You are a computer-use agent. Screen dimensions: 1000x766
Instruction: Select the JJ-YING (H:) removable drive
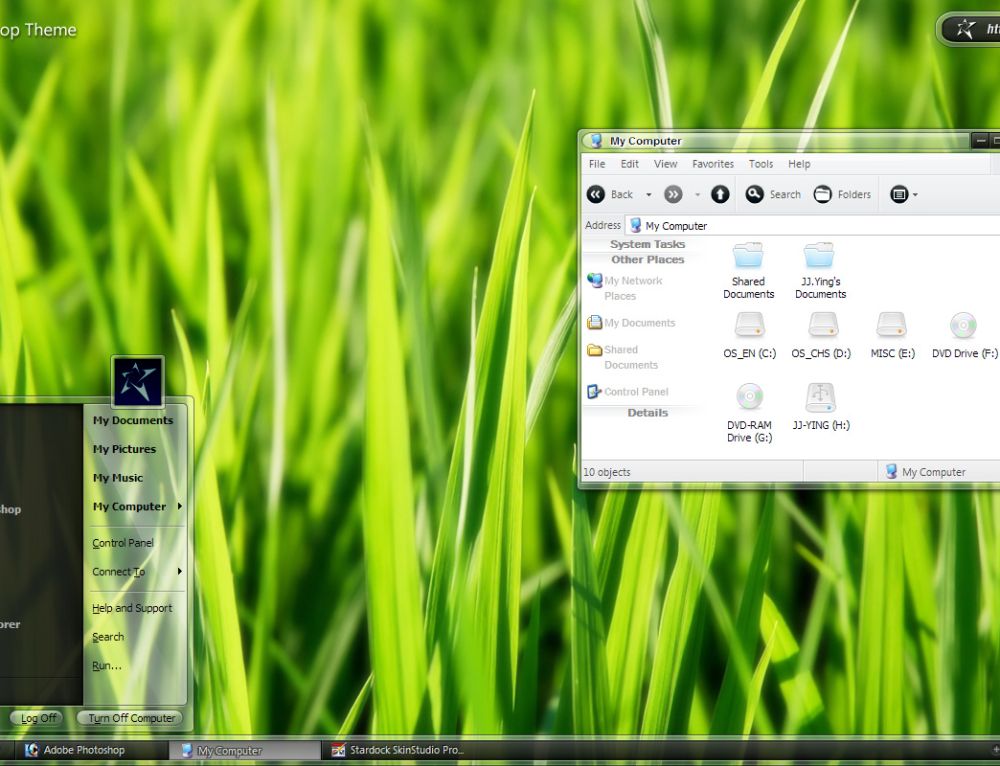pos(820,398)
